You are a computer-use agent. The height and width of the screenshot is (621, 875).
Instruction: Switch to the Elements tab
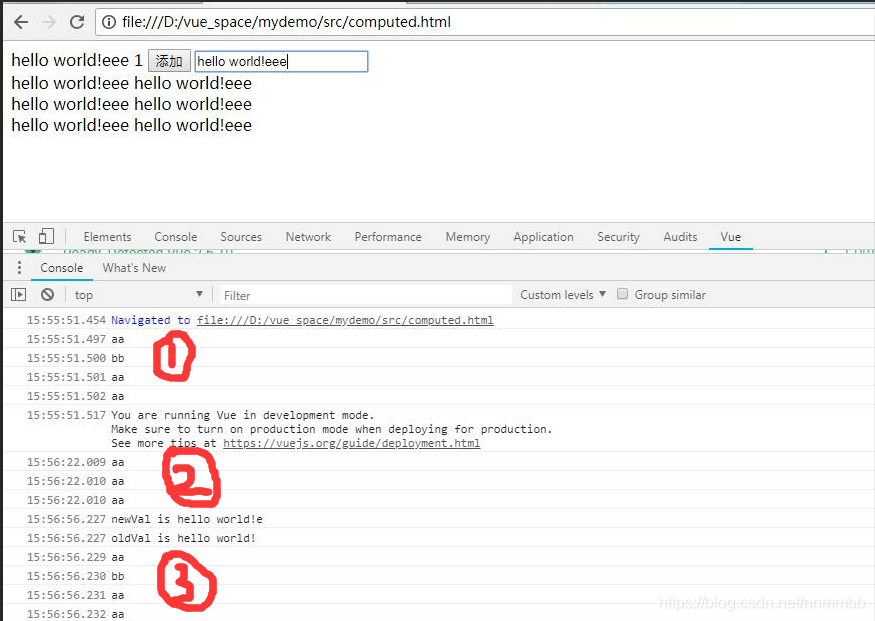[x=107, y=237]
